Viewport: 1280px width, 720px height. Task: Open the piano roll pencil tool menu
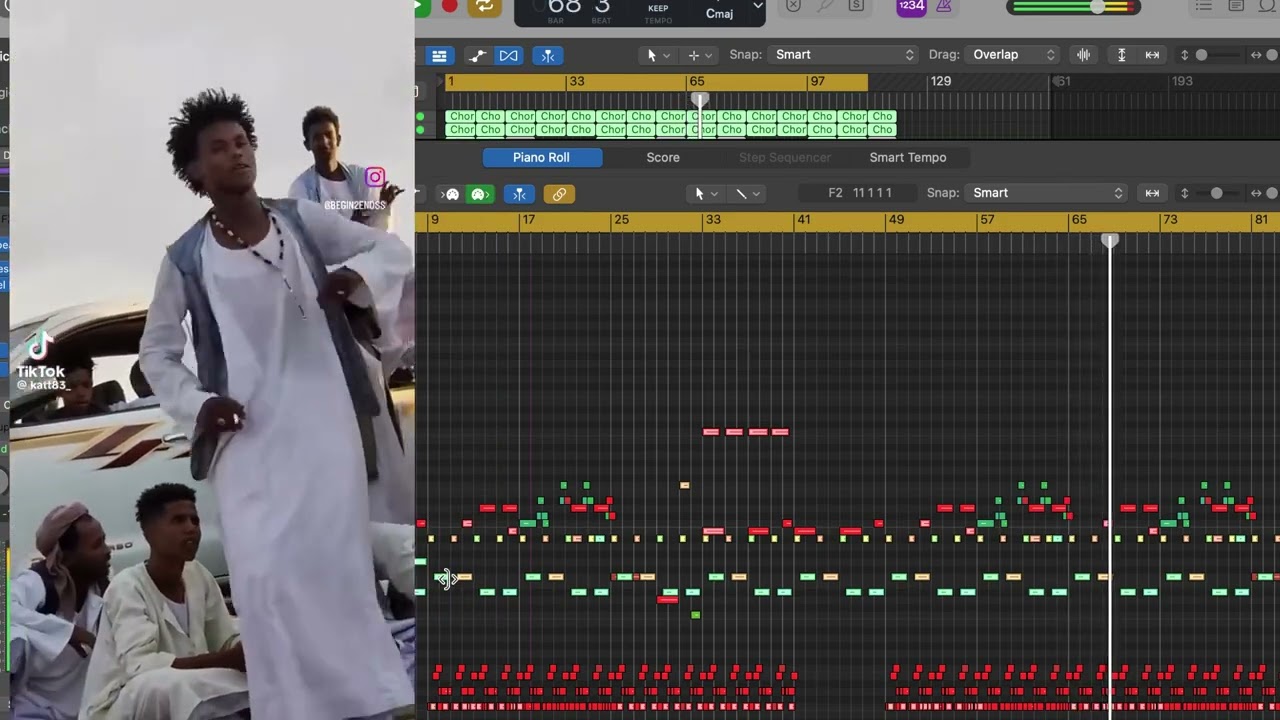[x=746, y=194]
